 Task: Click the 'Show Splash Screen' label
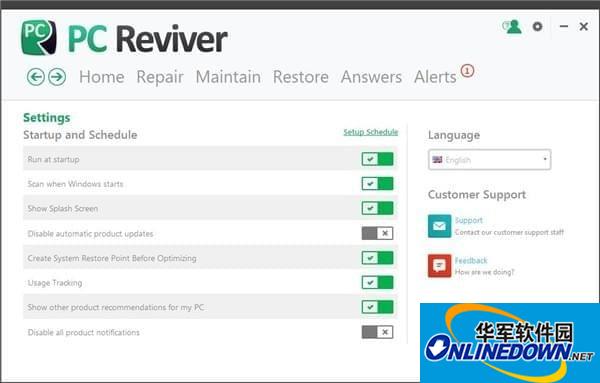(x=63, y=209)
